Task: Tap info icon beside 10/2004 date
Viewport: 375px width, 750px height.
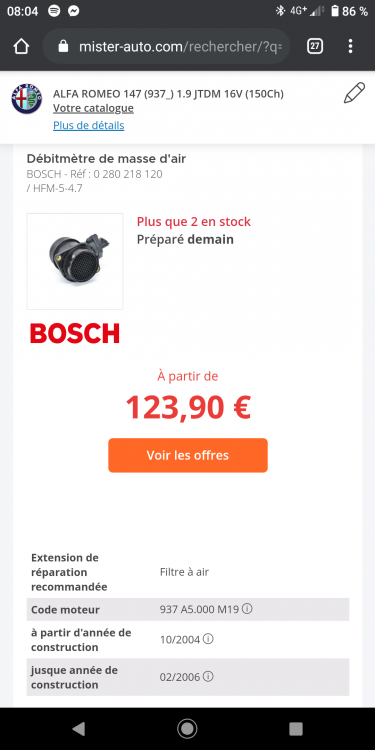Action: tap(208, 639)
